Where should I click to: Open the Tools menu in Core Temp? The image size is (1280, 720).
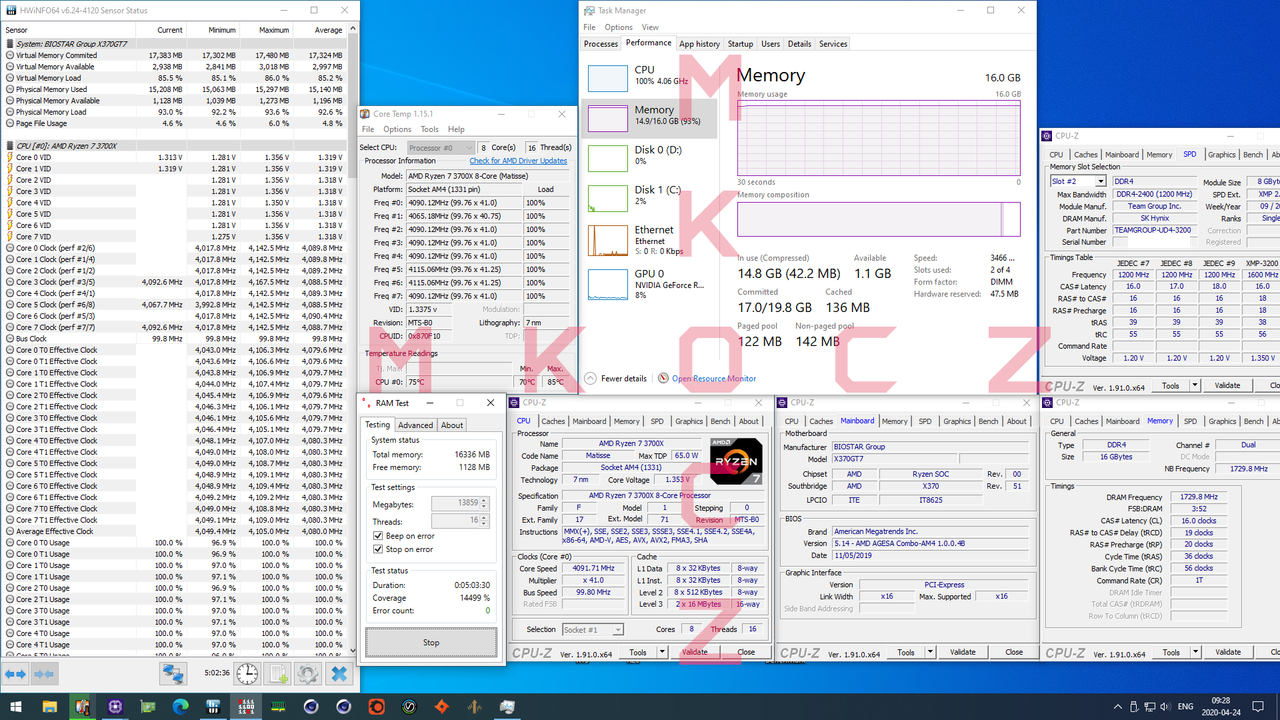[430, 129]
